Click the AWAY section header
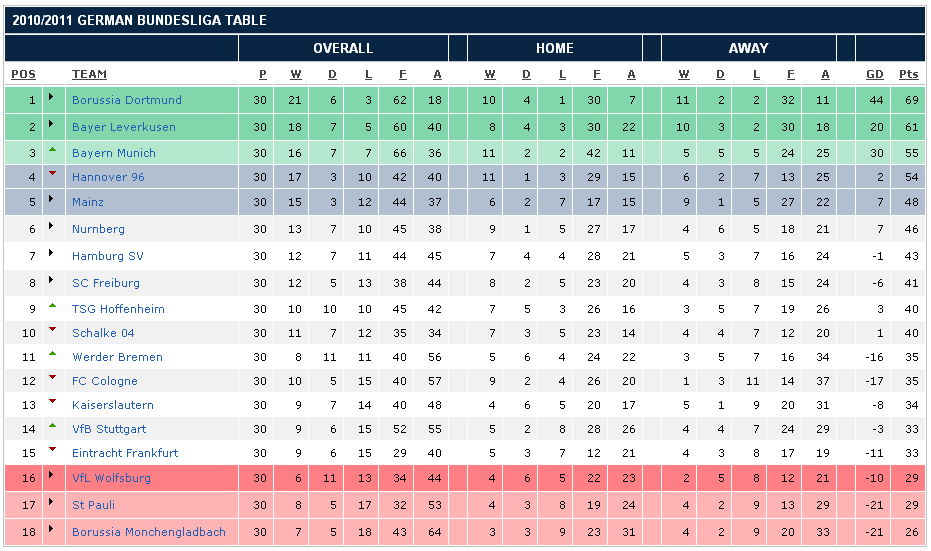 (x=748, y=48)
